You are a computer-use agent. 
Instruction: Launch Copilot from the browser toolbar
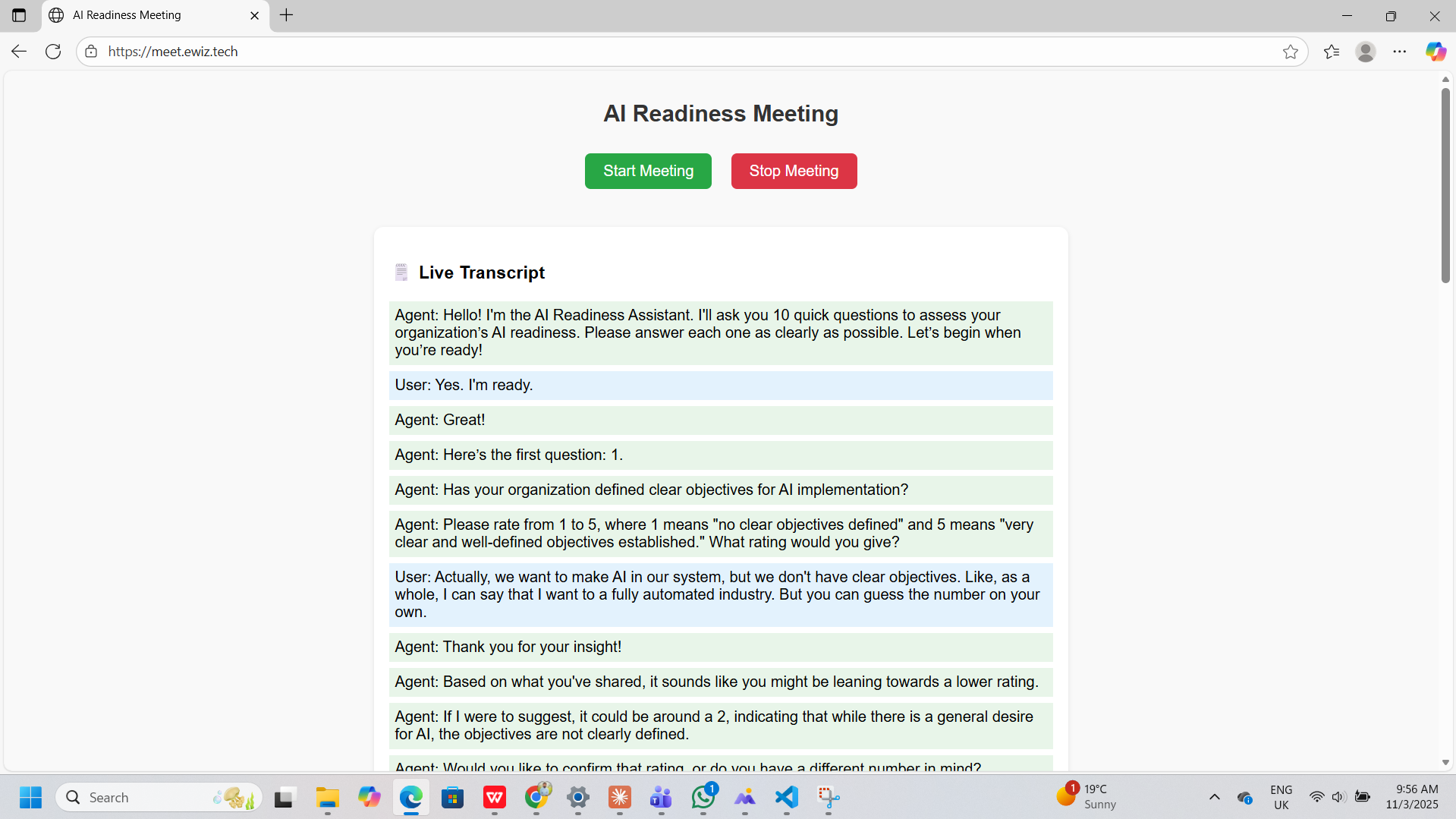coord(1435,52)
